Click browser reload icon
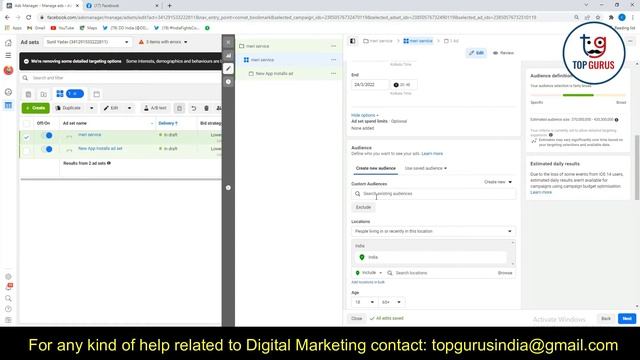 [29, 18]
